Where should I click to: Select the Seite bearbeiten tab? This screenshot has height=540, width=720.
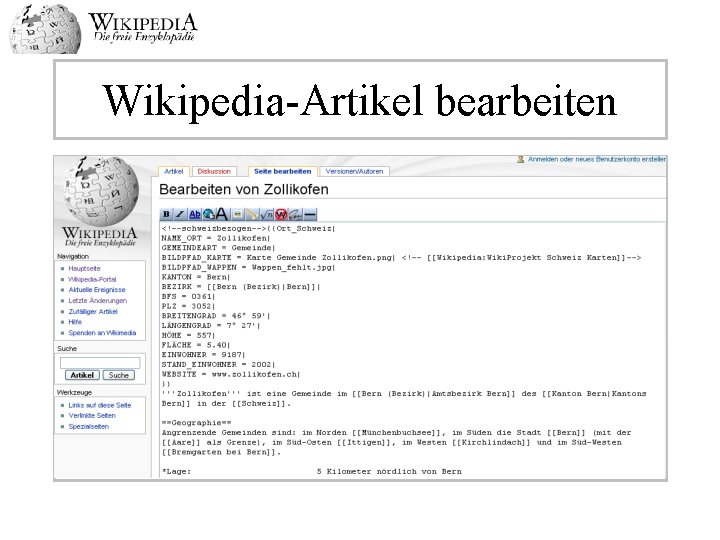[x=282, y=171]
